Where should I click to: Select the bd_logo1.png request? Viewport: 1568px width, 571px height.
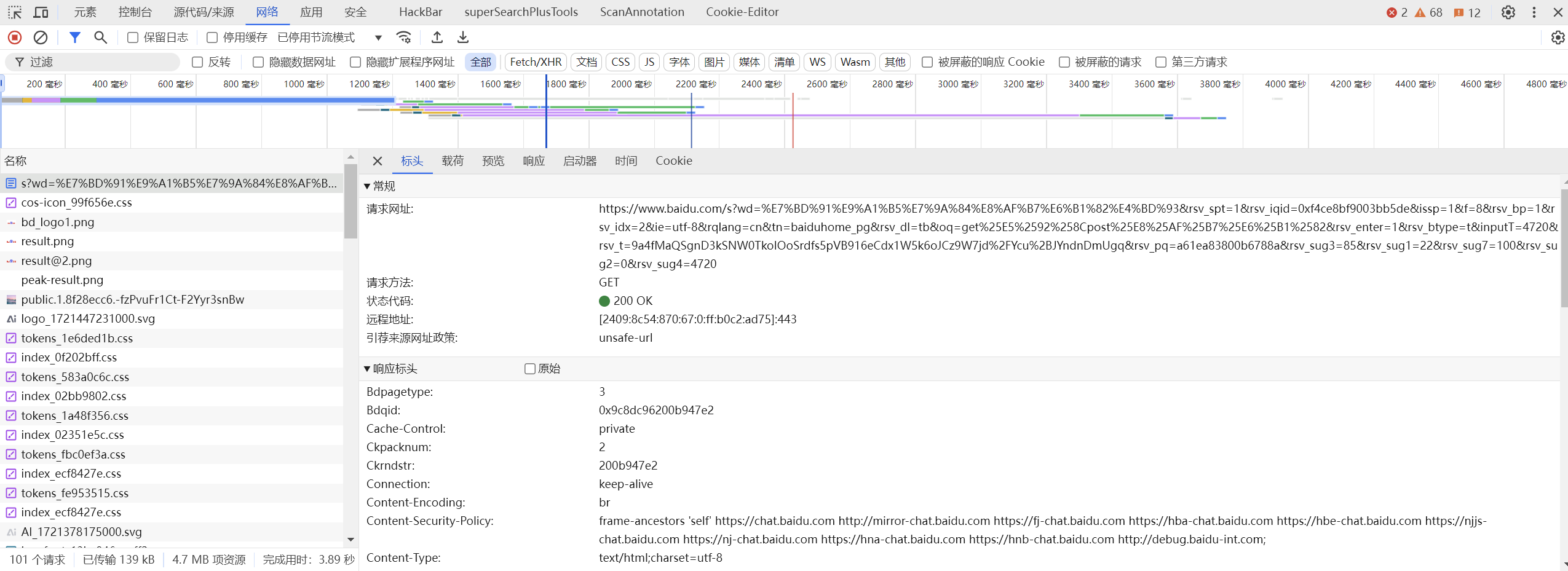[58, 222]
